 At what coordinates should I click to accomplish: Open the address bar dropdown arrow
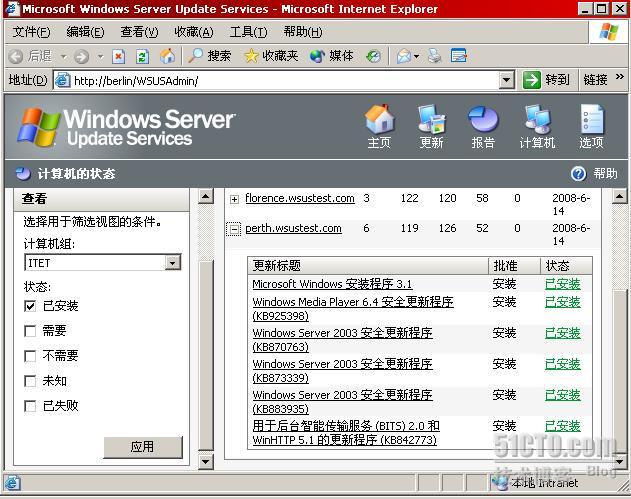coord(507,80)
